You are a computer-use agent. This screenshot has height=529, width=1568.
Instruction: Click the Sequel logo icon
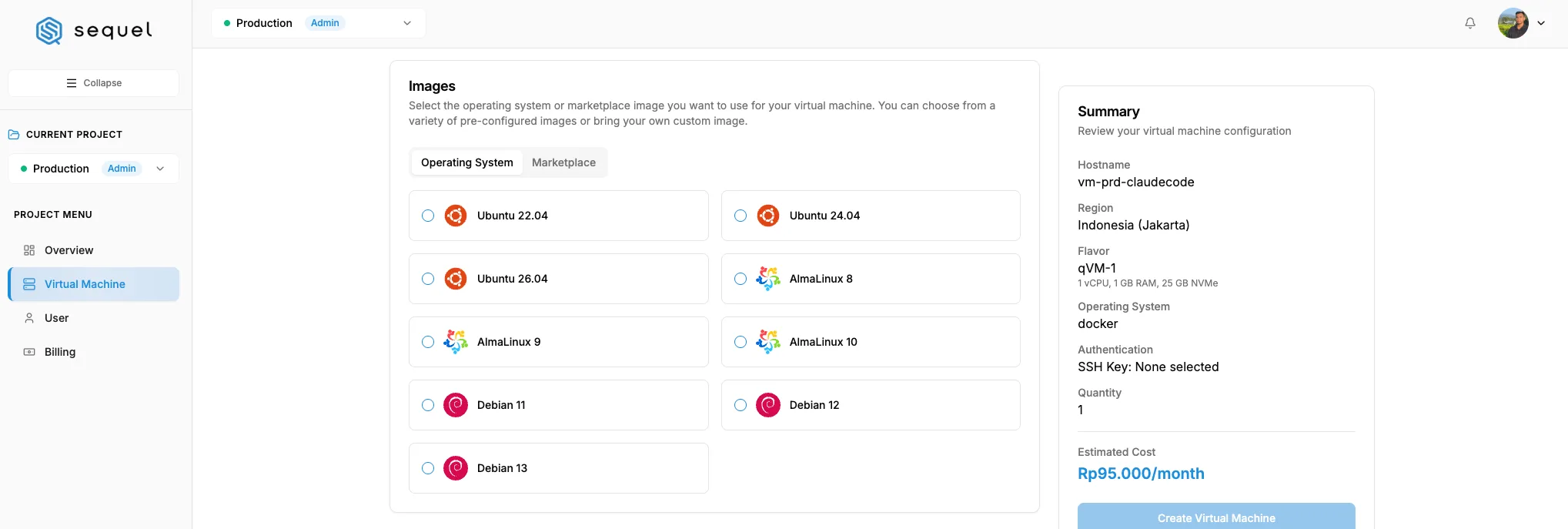click(x=49, y=31)
